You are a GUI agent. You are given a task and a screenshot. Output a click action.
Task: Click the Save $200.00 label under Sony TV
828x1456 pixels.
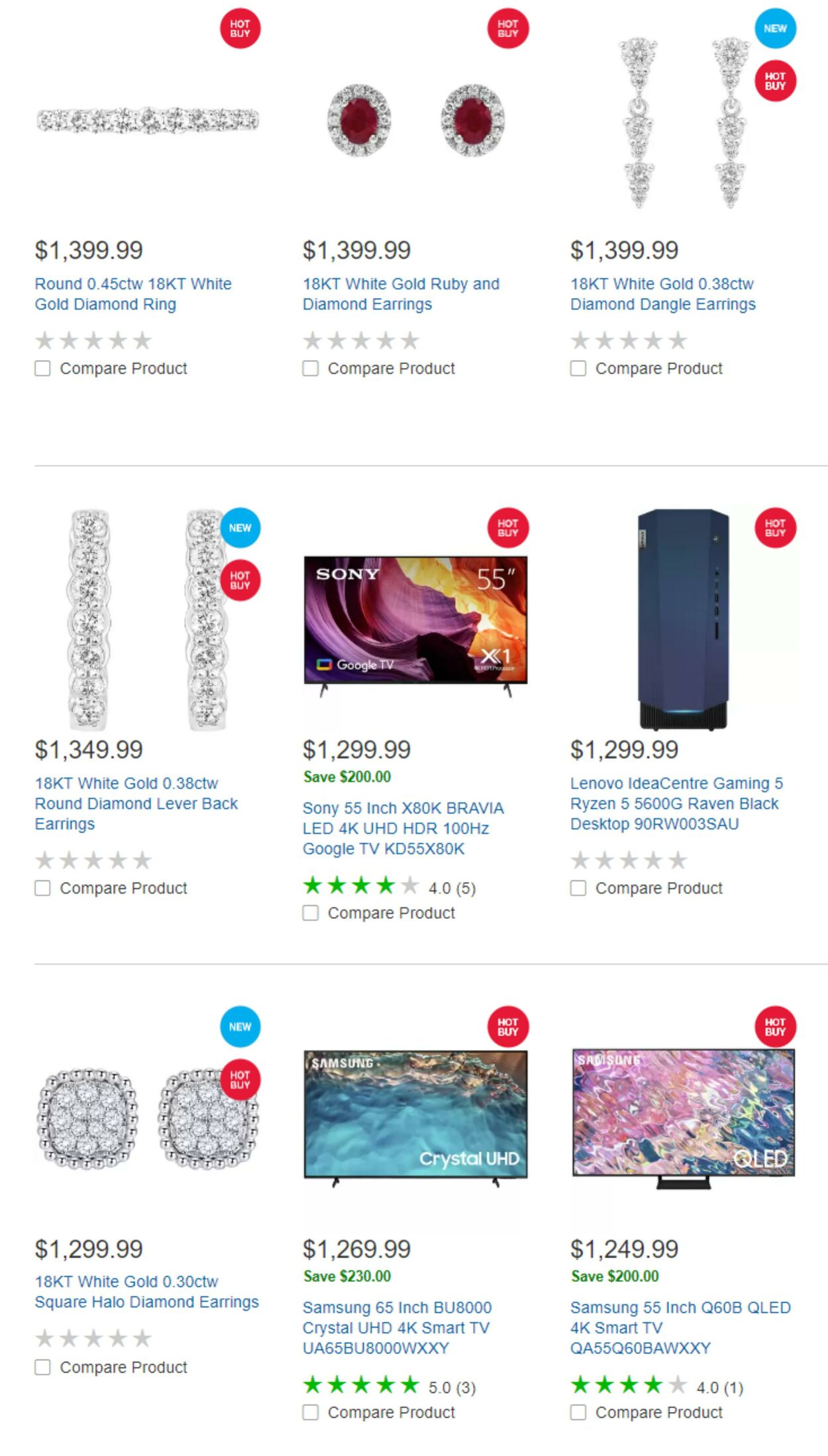(x=347, y=777)
